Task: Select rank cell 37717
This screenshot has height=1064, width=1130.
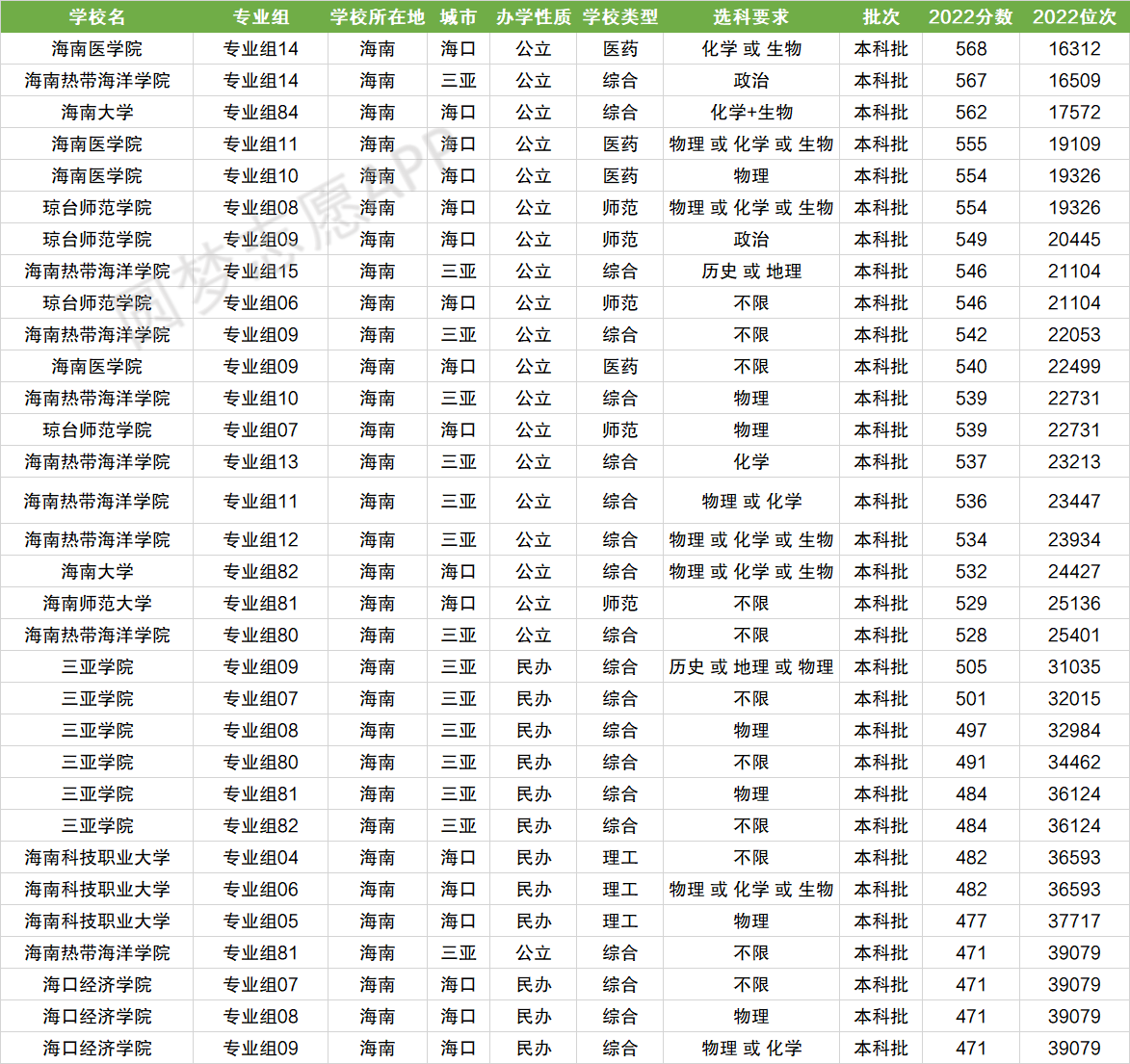Action: (1074, 921)
